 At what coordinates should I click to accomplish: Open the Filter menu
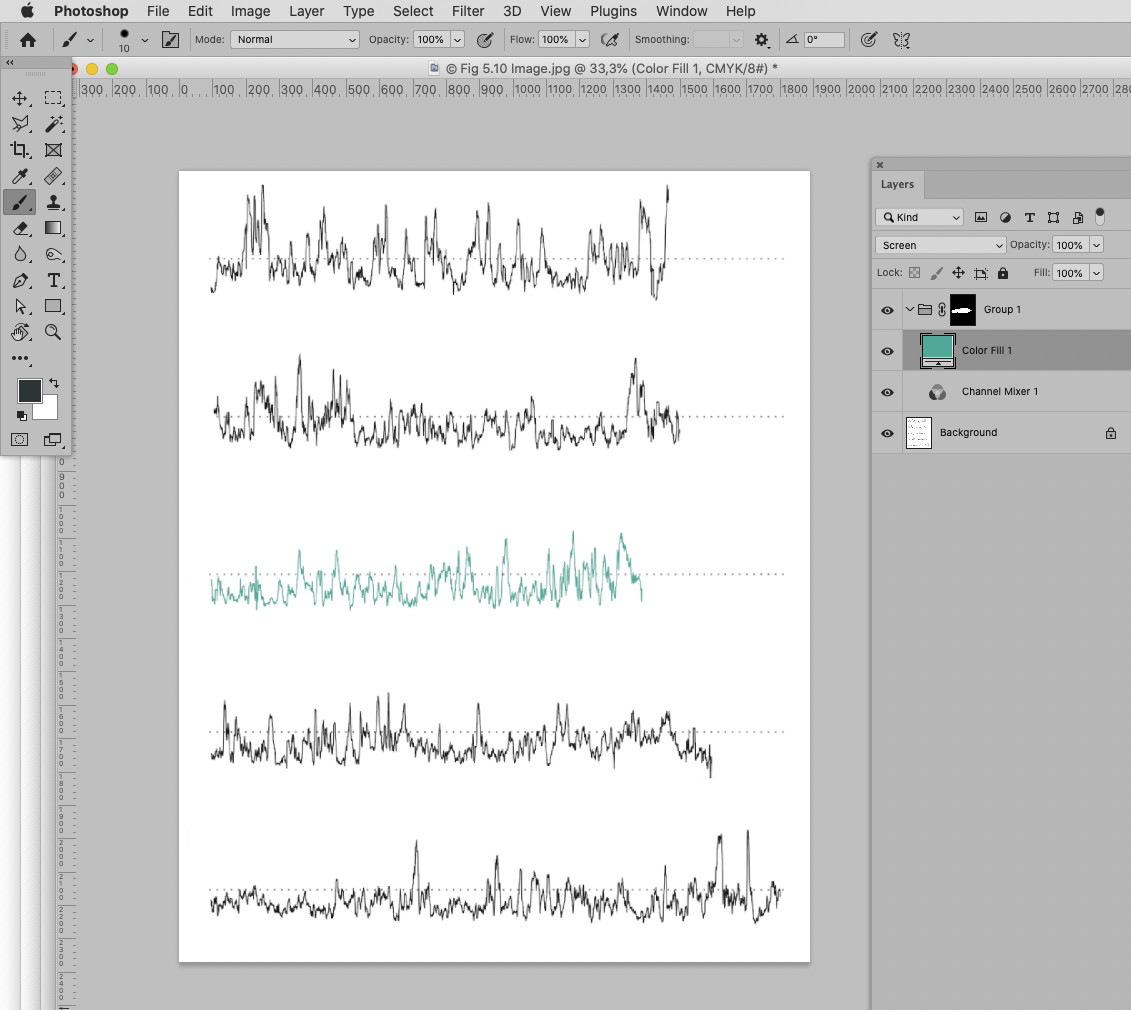coord(468,11)
